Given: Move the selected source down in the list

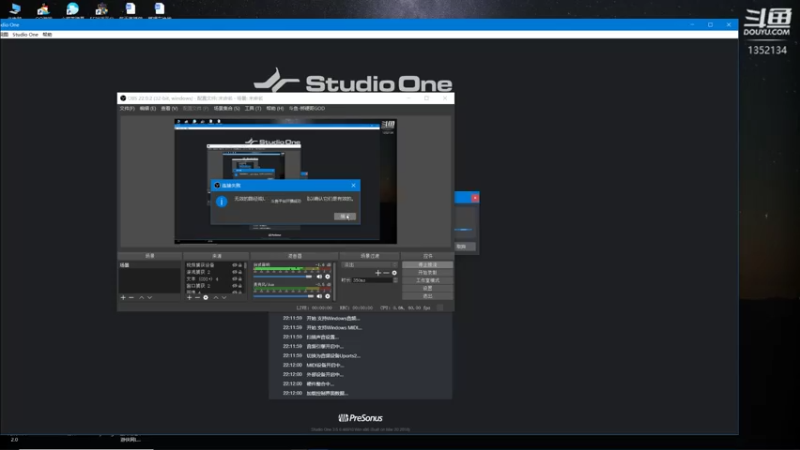Looking at the screenshot, I should (x=224, y=297).
